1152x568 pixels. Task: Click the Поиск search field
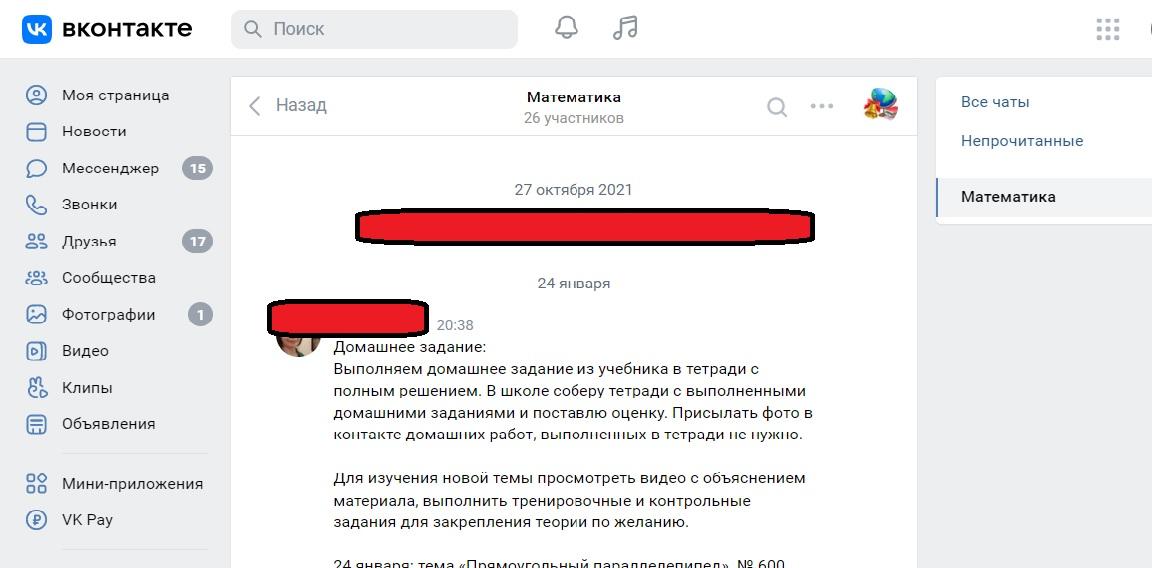[x=374, y=29]
